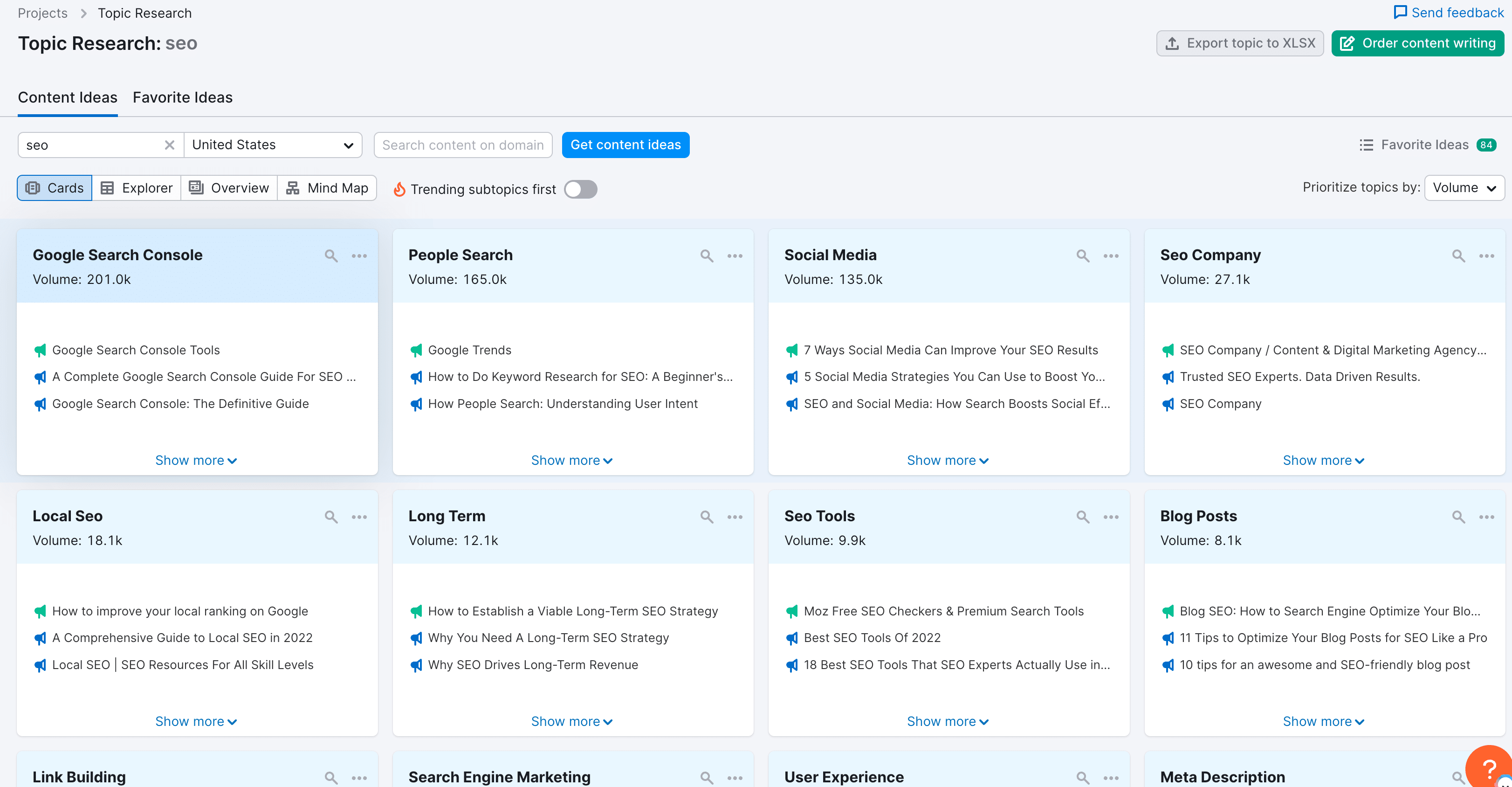The height and width of the screenshot is (787, 1512).
Task: Click search icon on Seo Company card
Action: click(1458, 255)
